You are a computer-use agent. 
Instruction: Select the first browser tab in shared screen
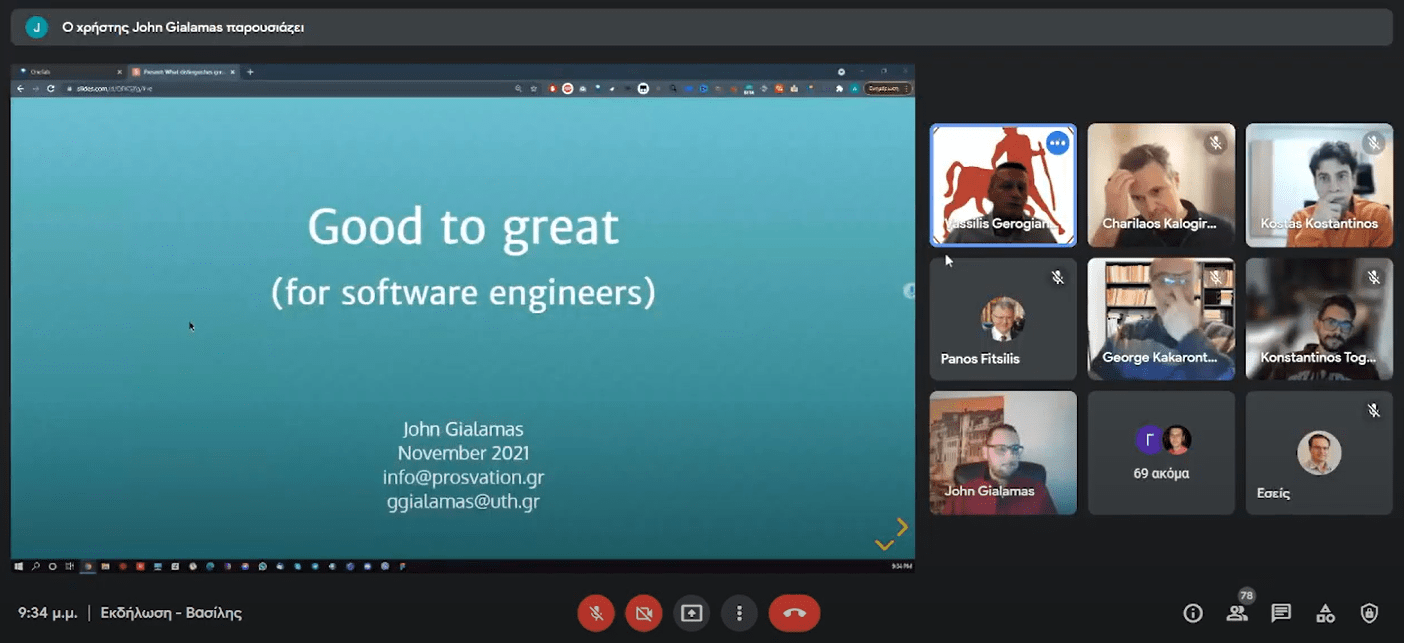point(68,72)
